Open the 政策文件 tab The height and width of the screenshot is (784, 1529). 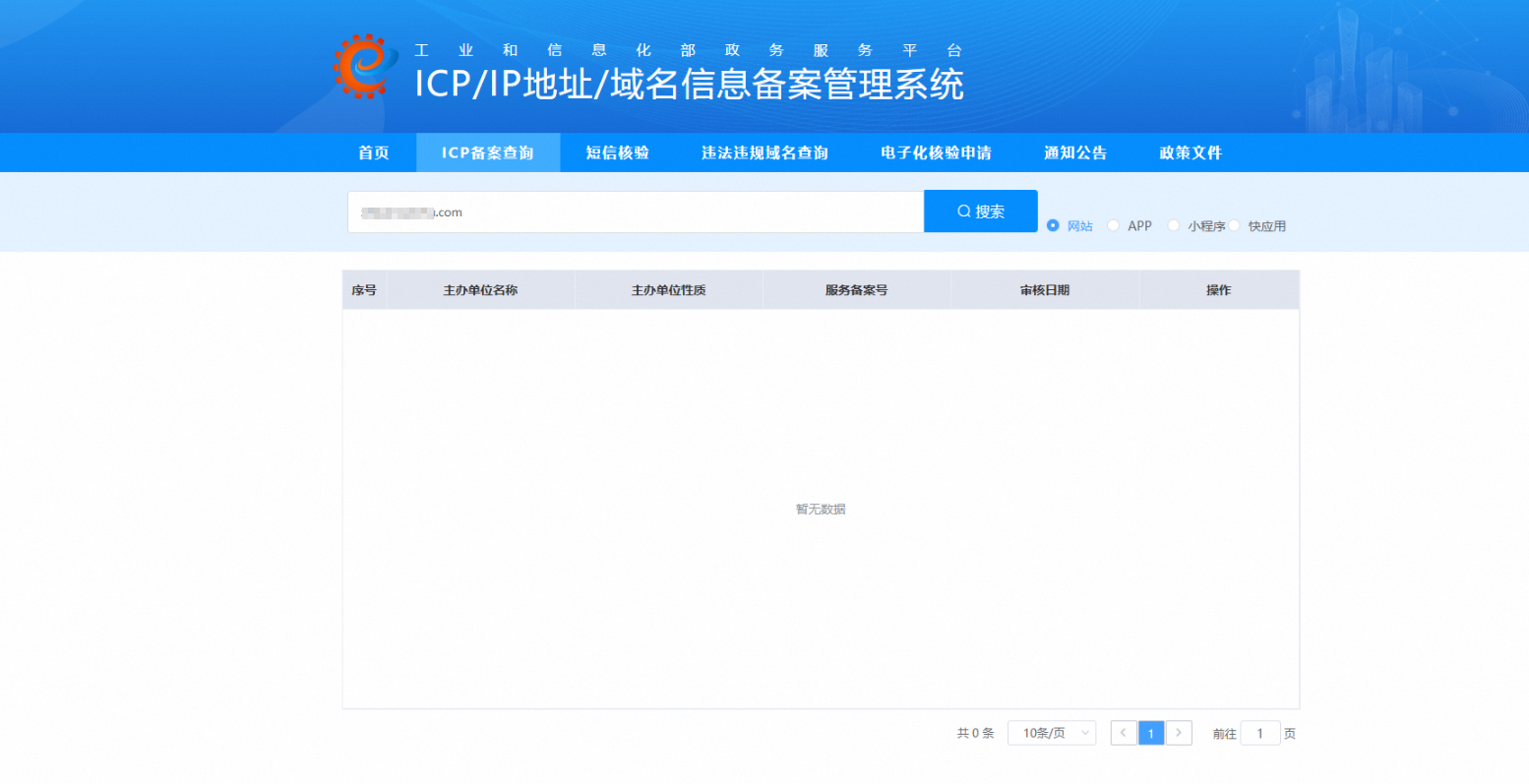(x=1191, y=152)
